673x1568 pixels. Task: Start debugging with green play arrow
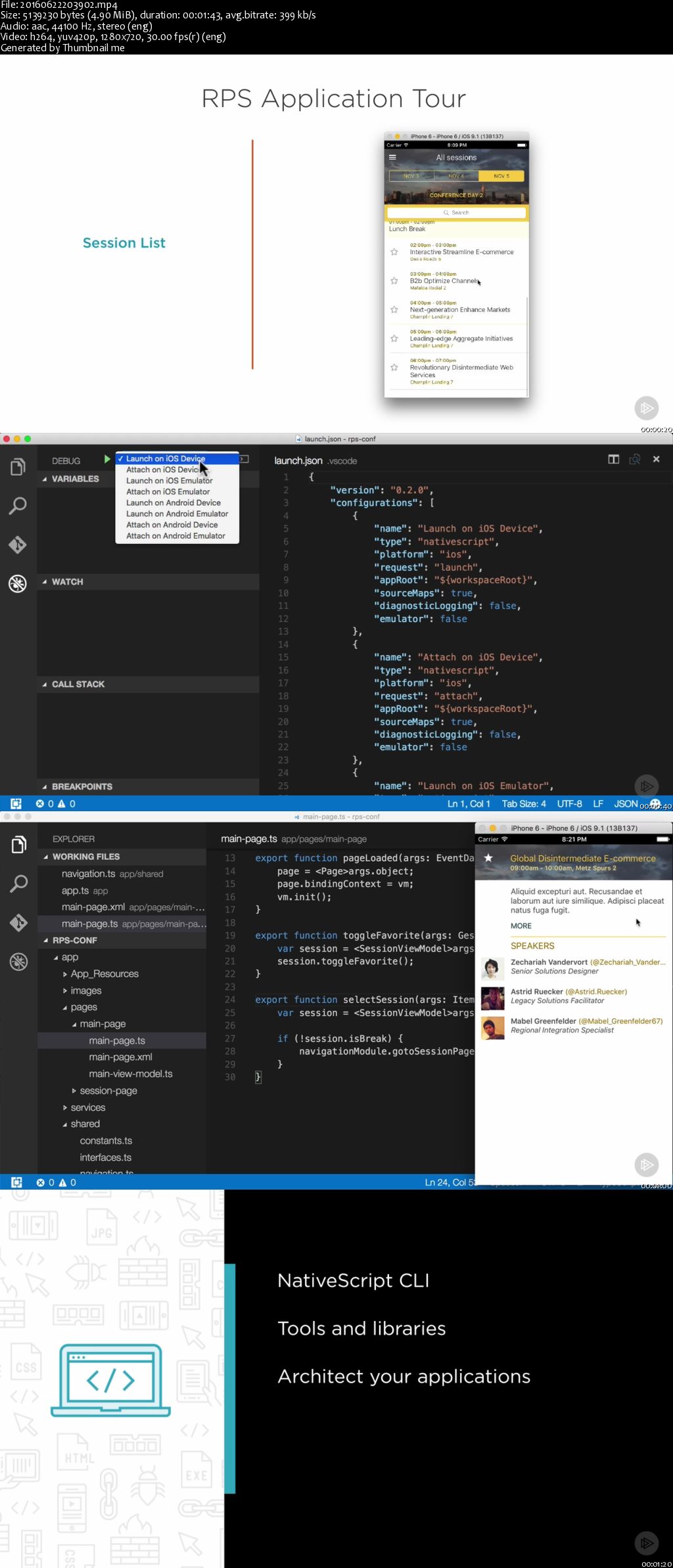[x=107, y=459]
